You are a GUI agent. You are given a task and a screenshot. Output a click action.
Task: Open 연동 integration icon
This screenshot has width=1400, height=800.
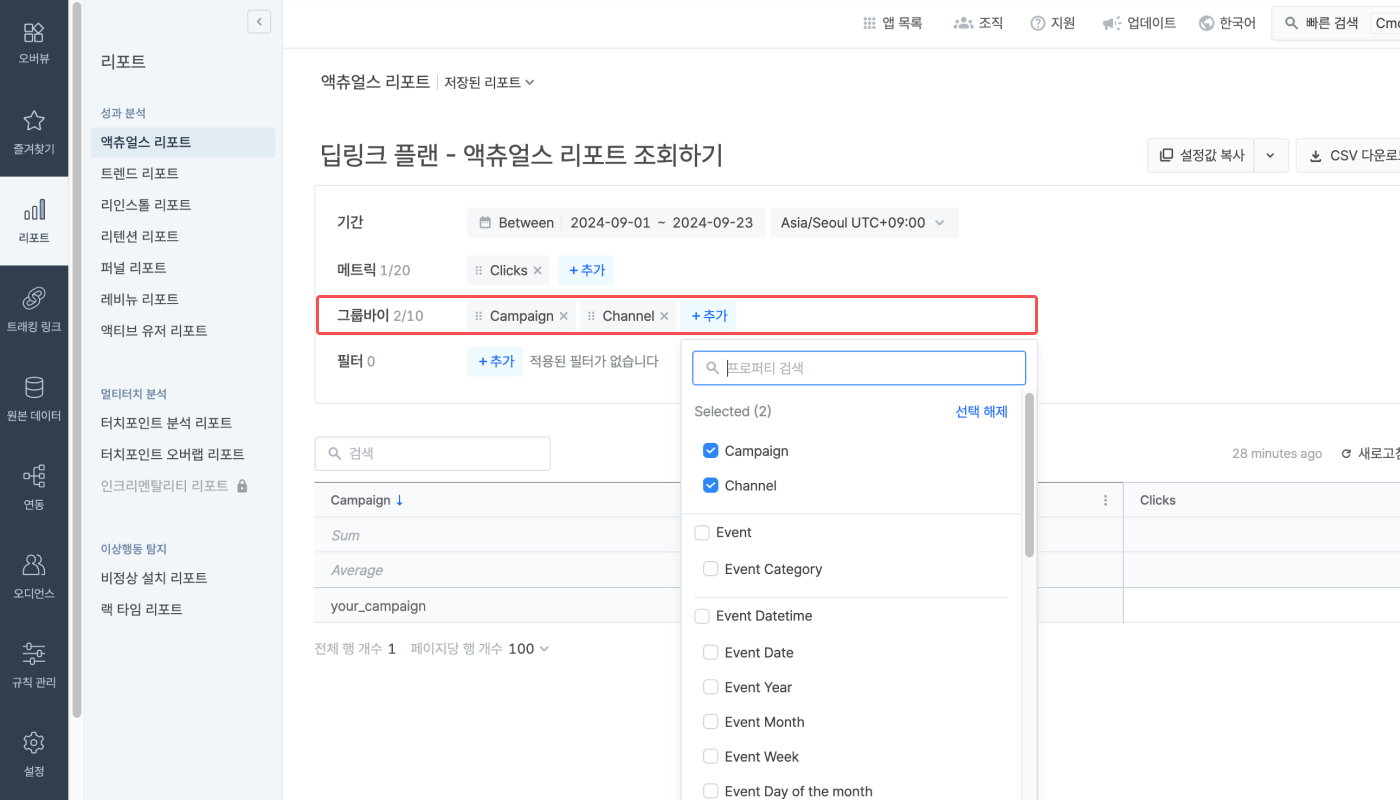tap(34, 476)
